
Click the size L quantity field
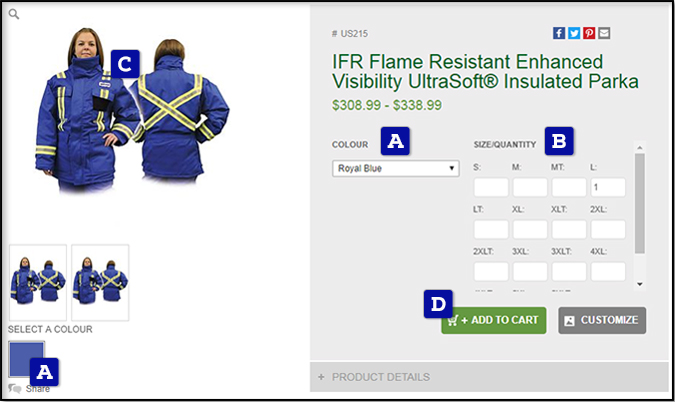click(608, 187)
